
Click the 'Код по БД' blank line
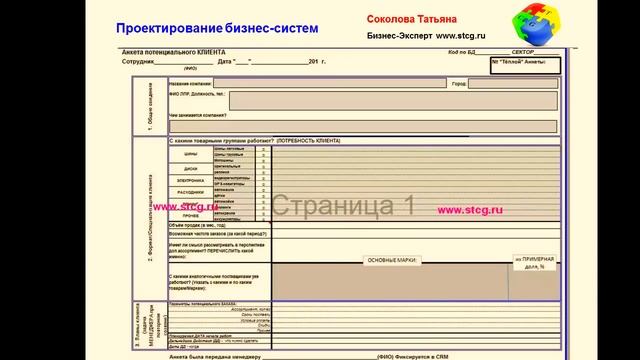point(493,53)
